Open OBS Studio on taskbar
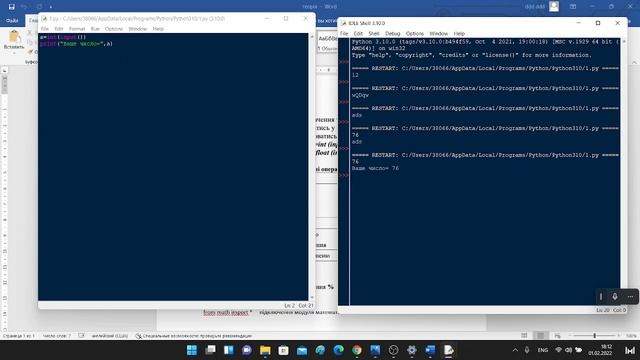The image size is (640, 360). [x=393, y=350]
